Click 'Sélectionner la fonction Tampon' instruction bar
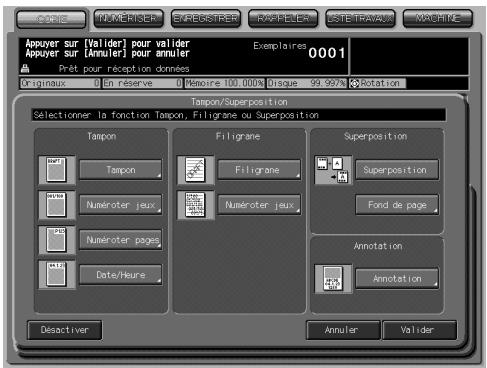This screenshot has height=368, width=487. [x=239, y=115]
